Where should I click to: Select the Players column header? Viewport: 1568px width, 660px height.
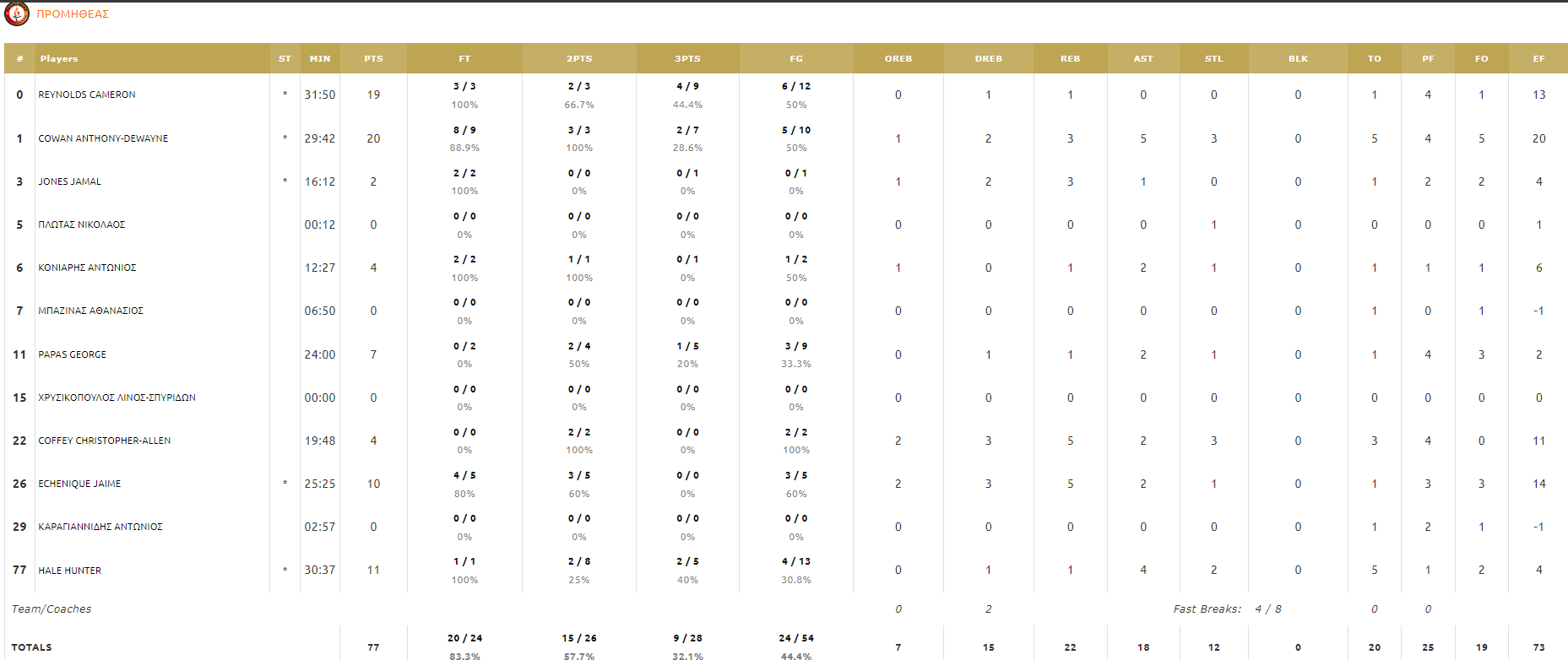[x=59, y=59]
